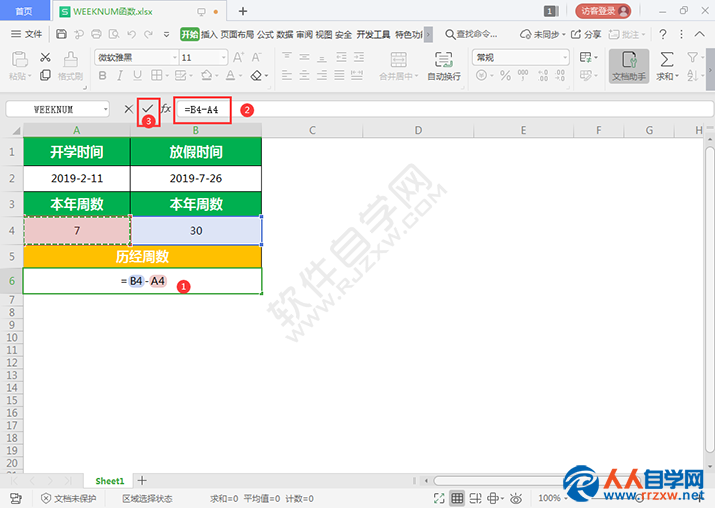This screenshot has width=715, height=508.
Task: Click the Percent style icon
Action: pyautogui.click(x=505, y=75)
